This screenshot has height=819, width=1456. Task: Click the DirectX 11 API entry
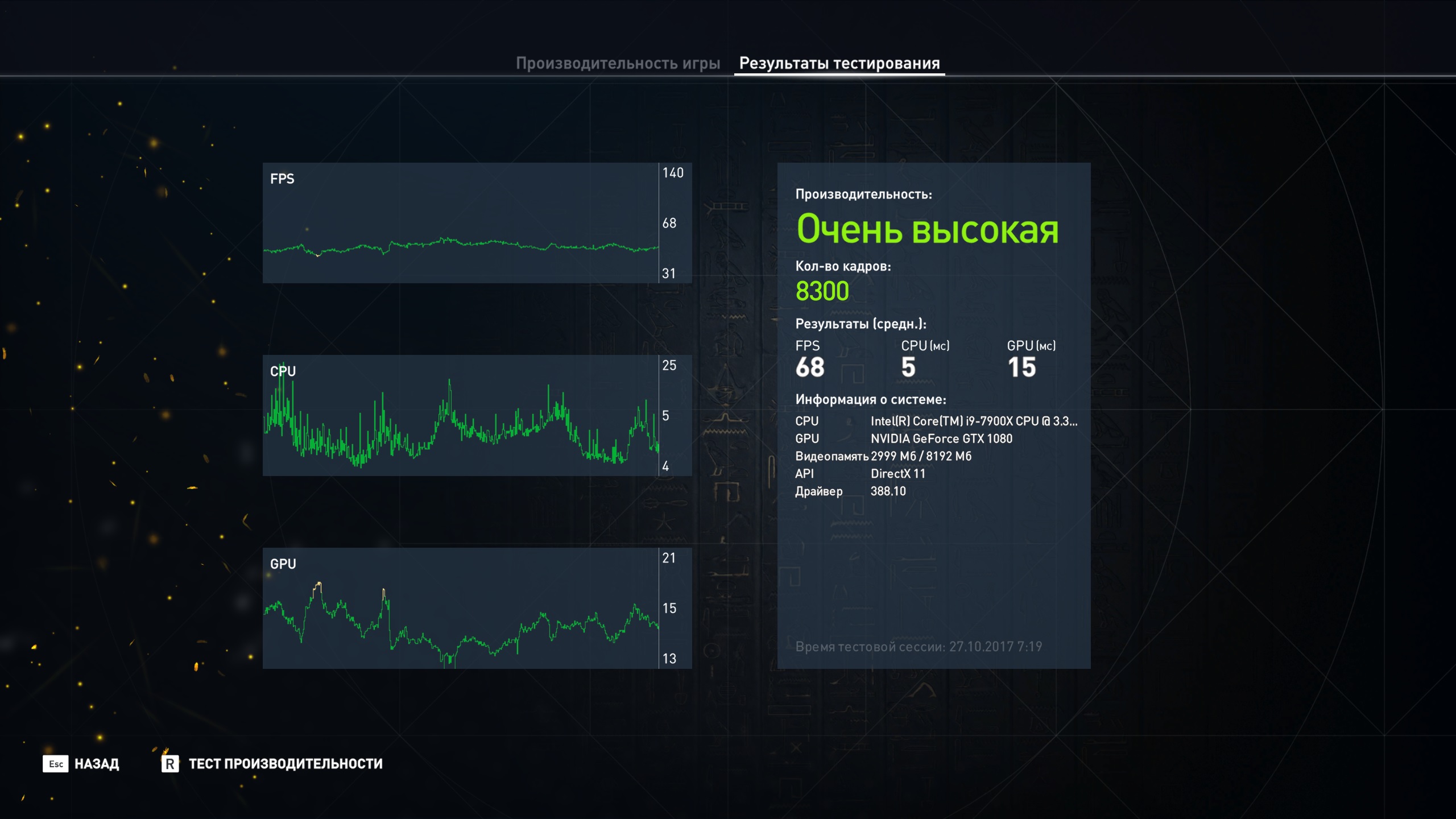click(897, 474)
